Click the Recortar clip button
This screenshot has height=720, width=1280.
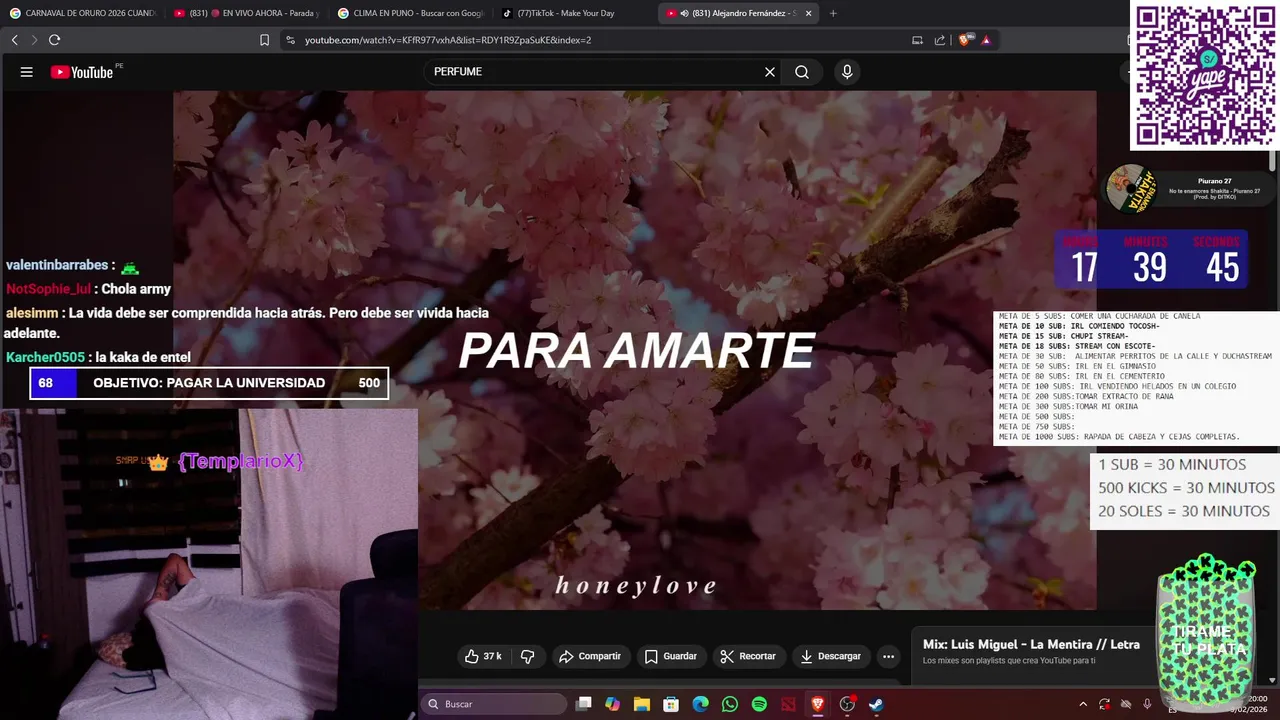coord(748,656)
